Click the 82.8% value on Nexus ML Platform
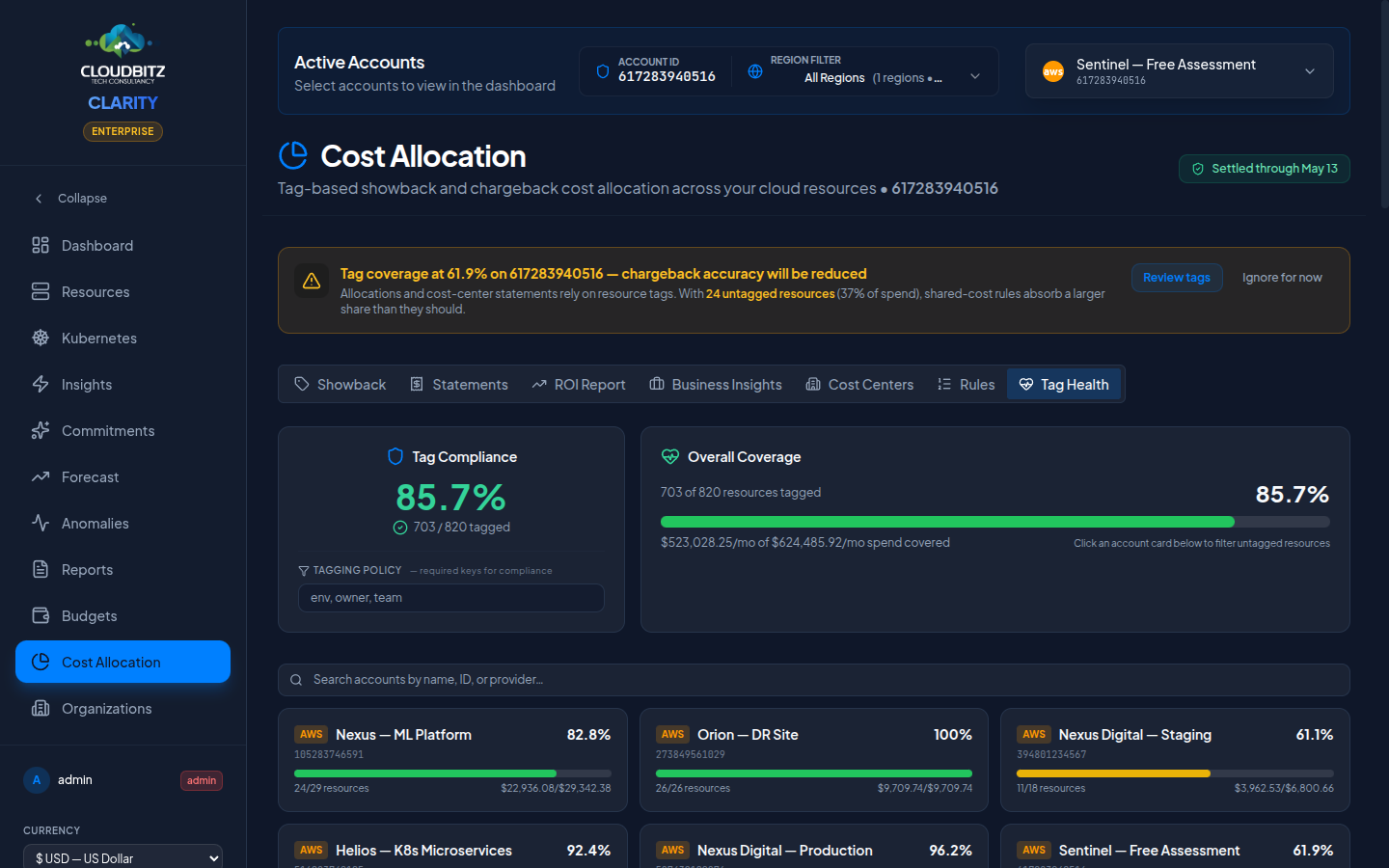The width and height of the screenshot is (1389, 868). (588, 735)
